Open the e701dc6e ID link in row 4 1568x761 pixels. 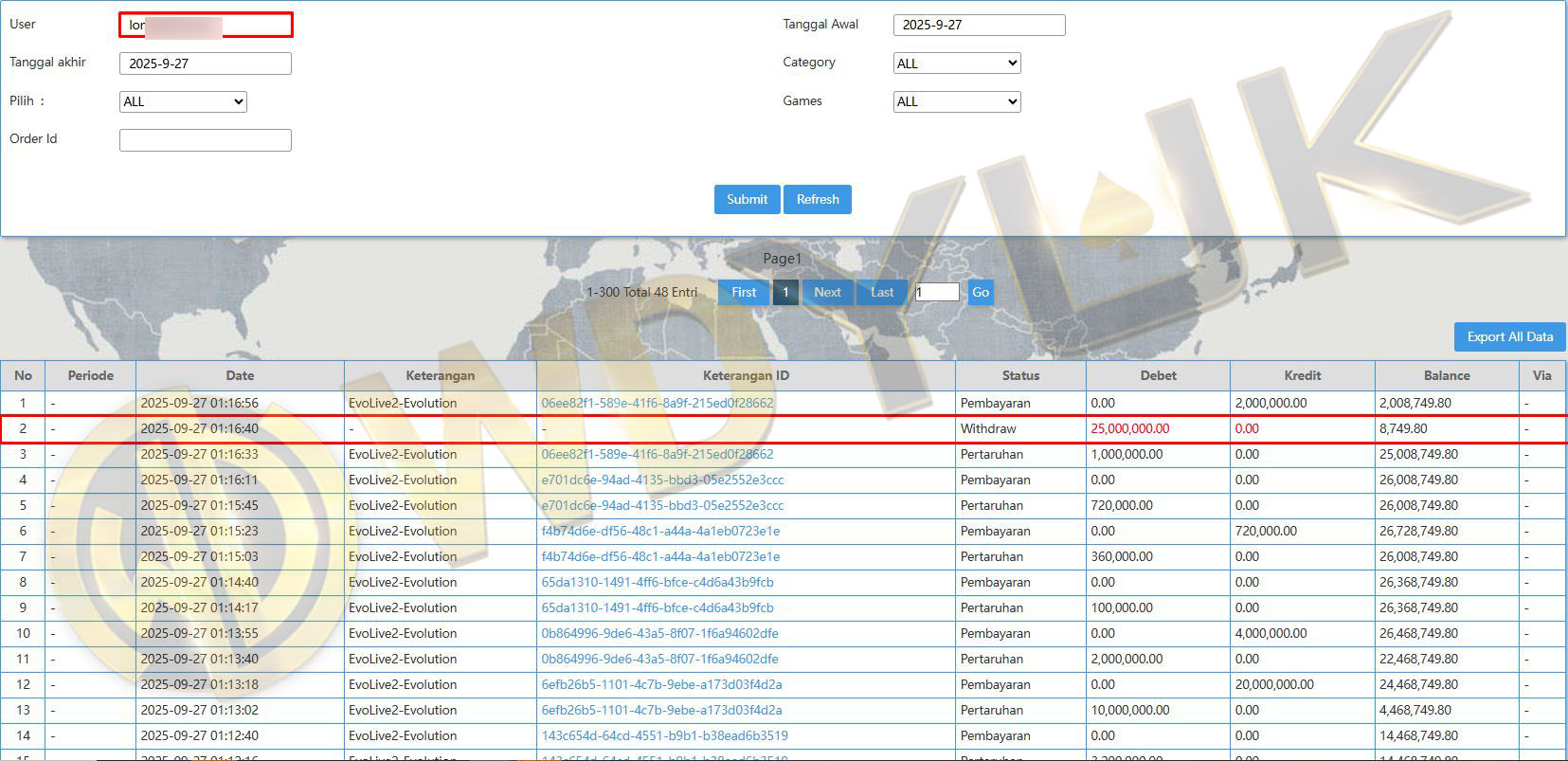tap(662, 480)
